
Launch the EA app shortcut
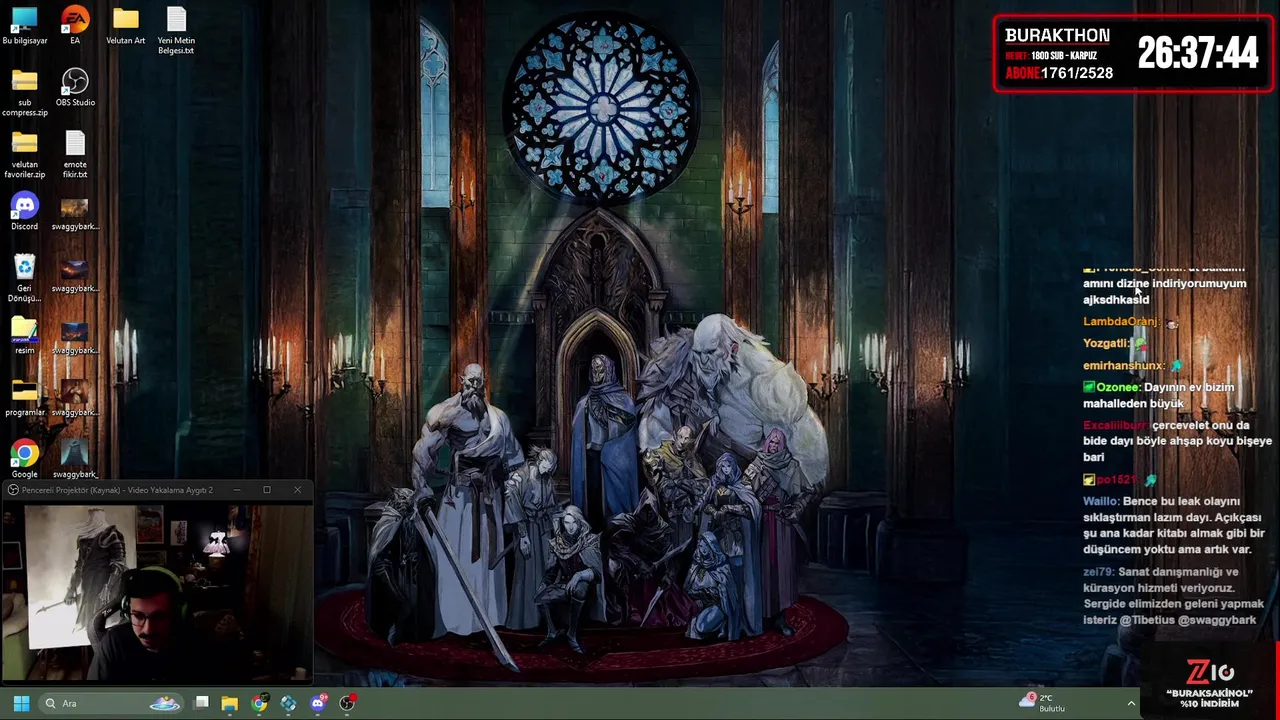pos(75,26)
